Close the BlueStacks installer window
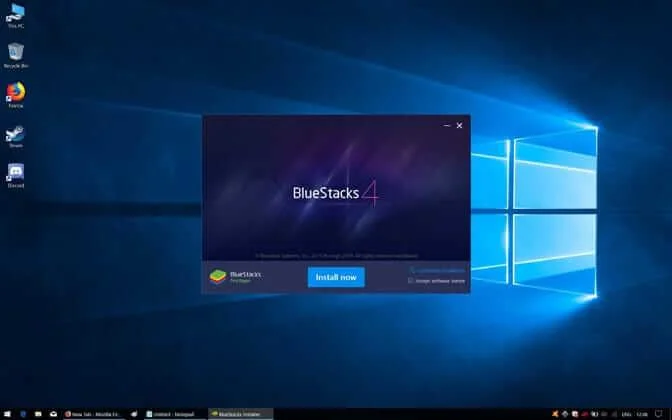 pos(459,126)
